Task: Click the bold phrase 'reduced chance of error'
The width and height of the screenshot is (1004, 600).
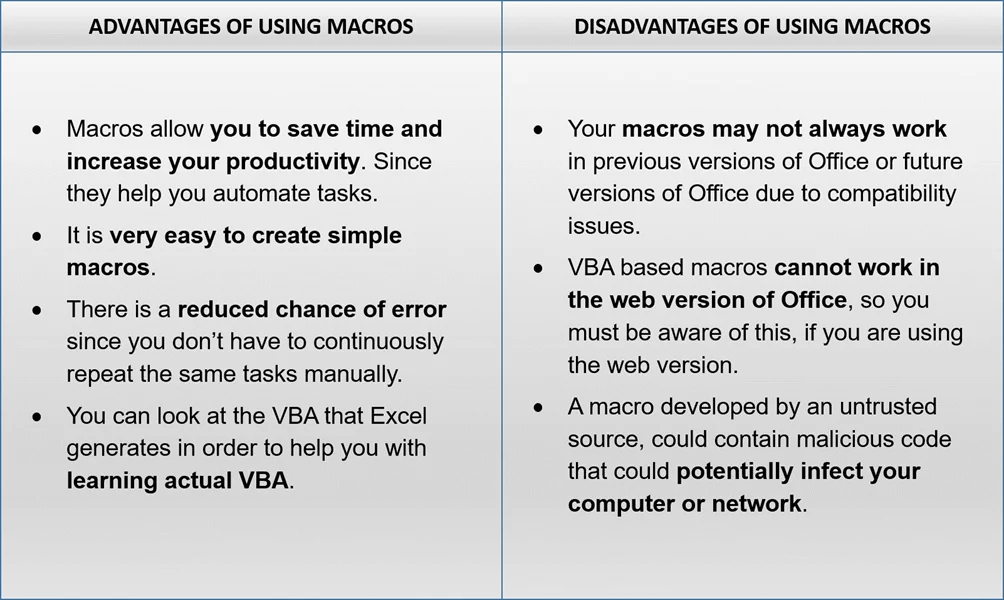Action: pos(312,309)
